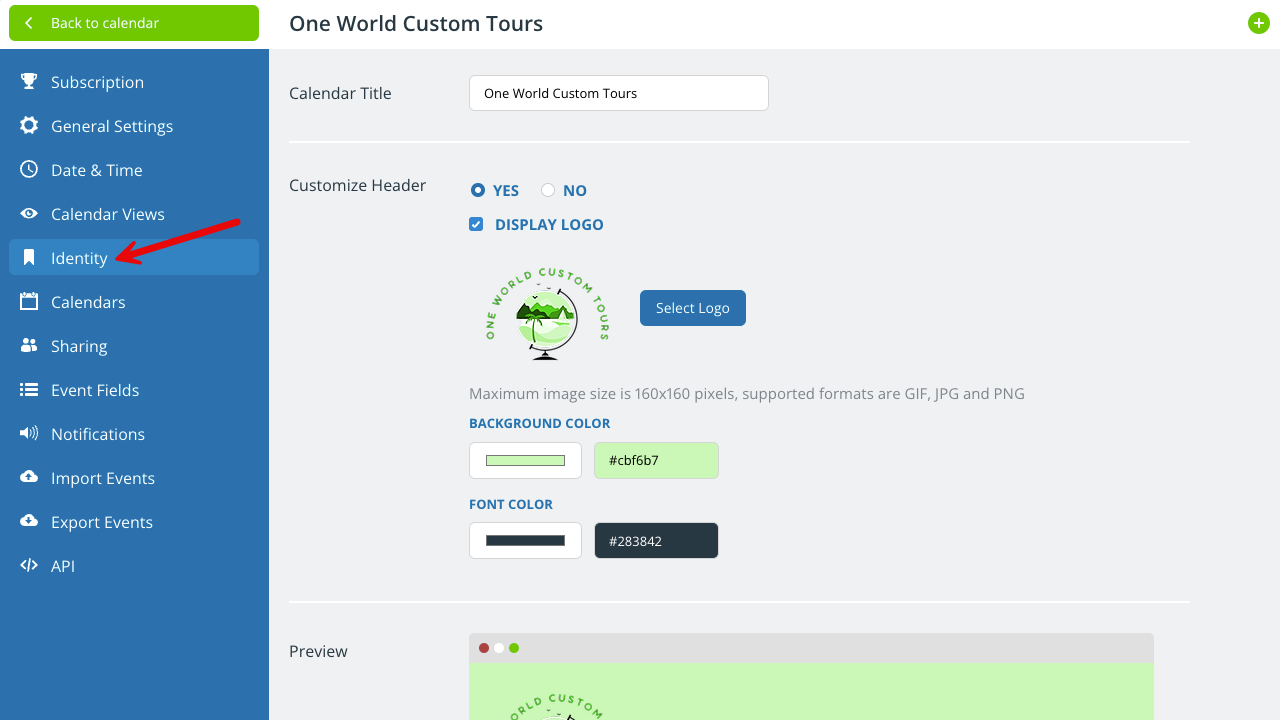The width and height of the screenshot is (1280, 720).
Task: Click the Date & Time clock icon
Action: [29, 169]
